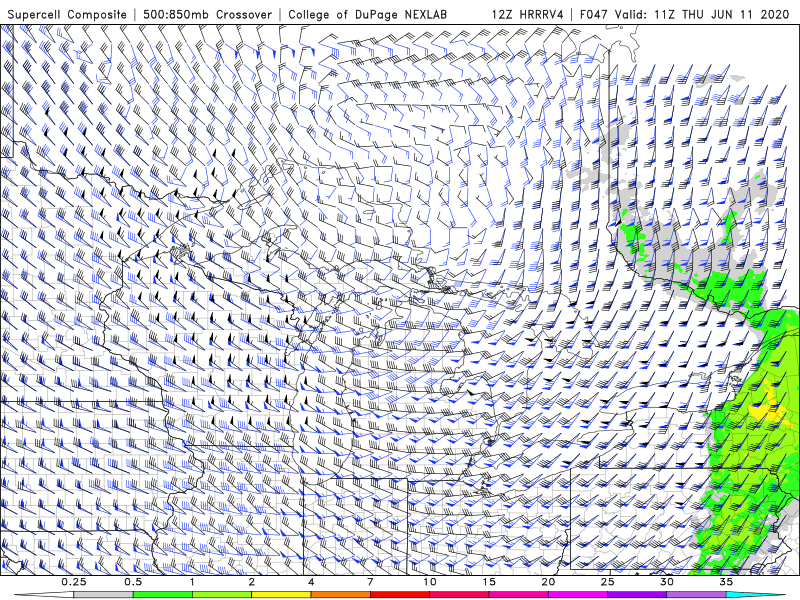Click the 'F047 Valid: 11Z THU JUN 11 2020' text
Image resolution: width=800 pixels, height=600 pixels.
coord(685,14)
